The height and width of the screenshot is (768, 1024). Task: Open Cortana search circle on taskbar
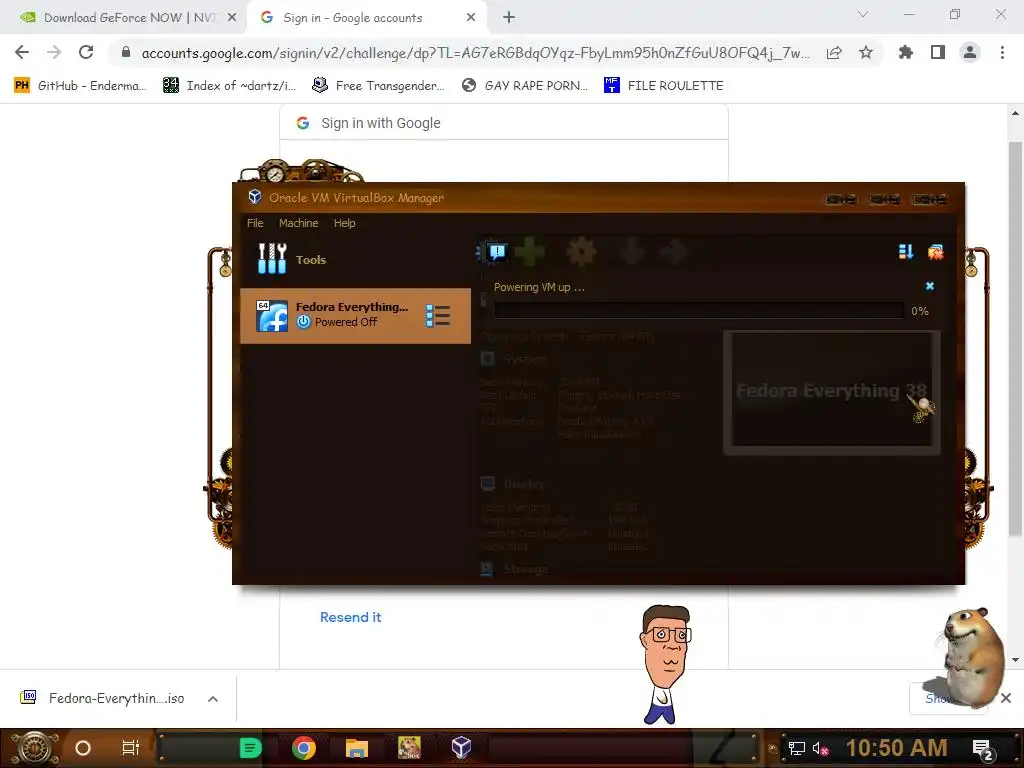83,748
